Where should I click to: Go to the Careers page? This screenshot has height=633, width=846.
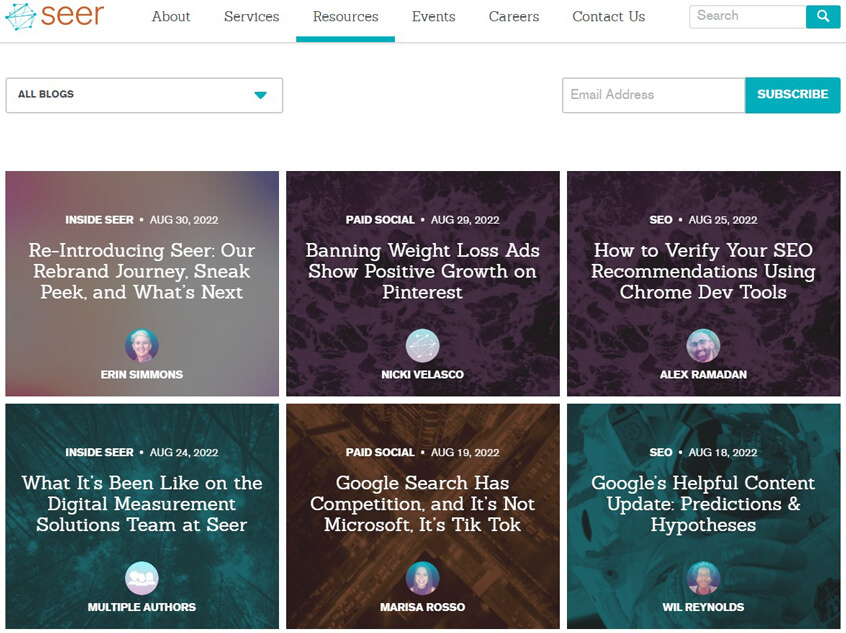(x=514, y=17)
